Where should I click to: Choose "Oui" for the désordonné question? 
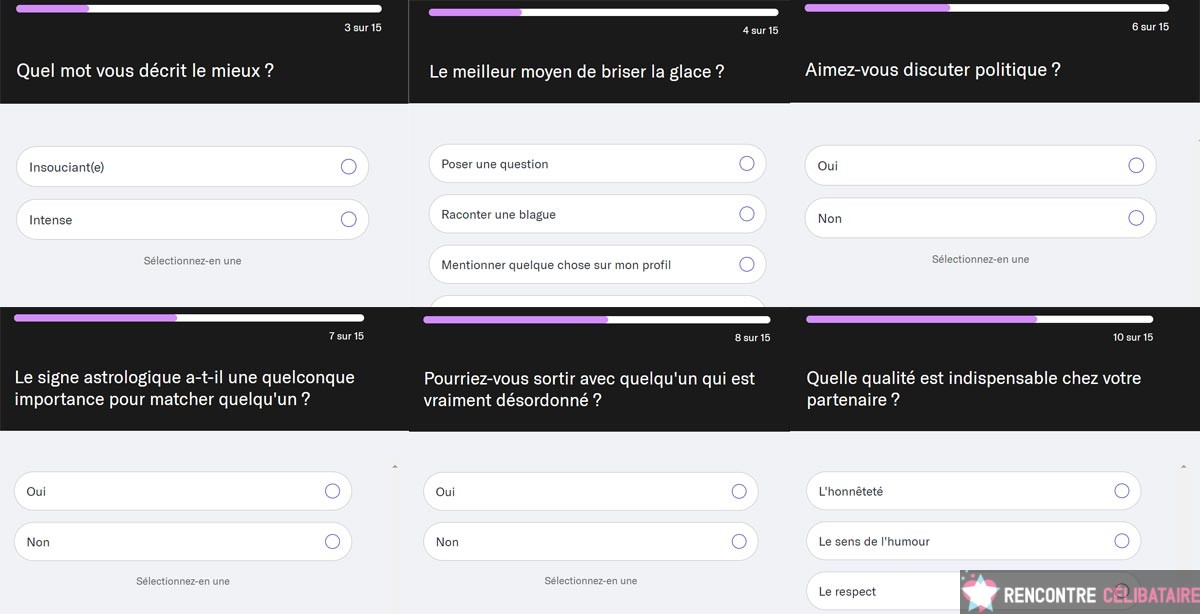pyautogui.click(x=738, y=491)
